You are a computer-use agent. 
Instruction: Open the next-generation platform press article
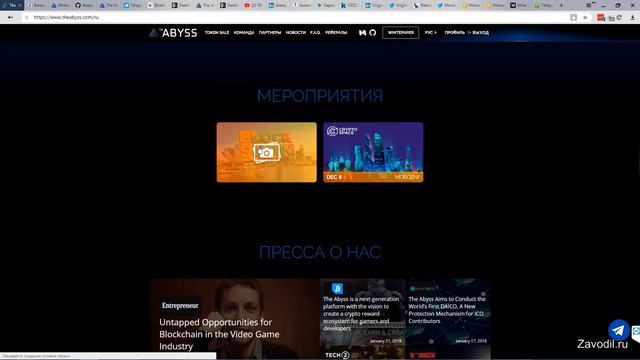pyautogui.click(x=362, y=313)
